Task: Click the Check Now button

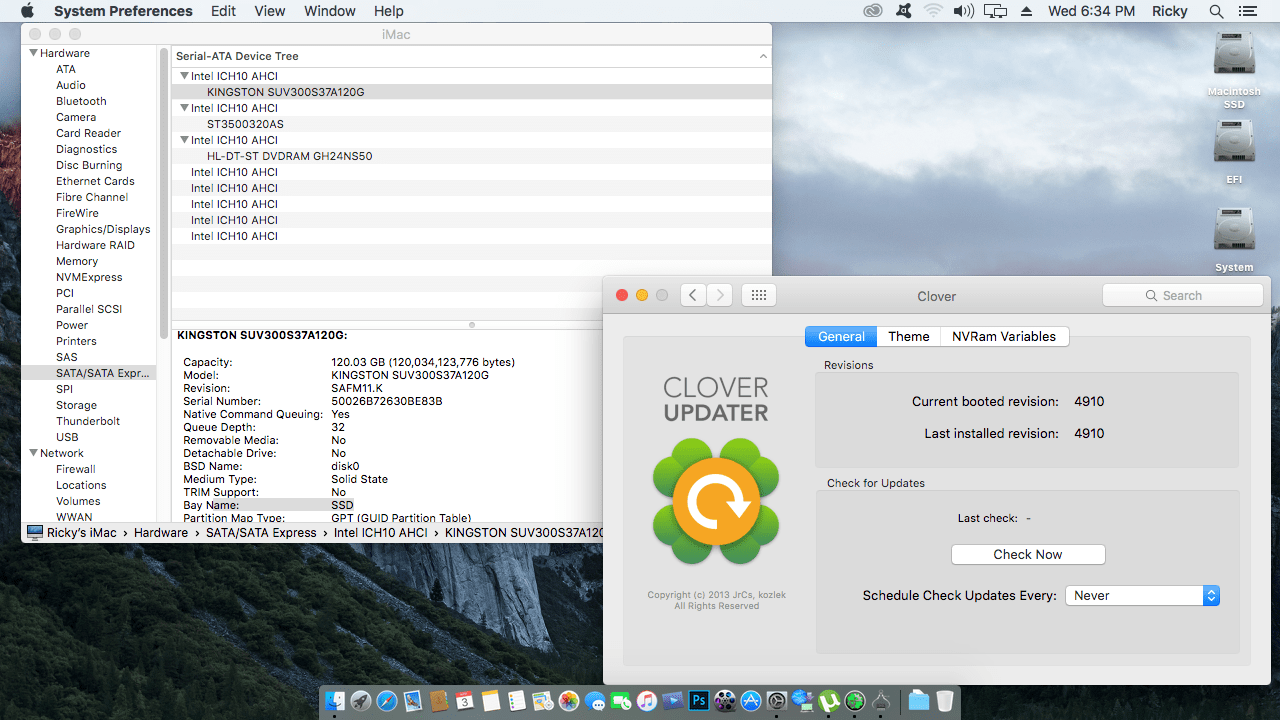Action: click(1028, 554)
